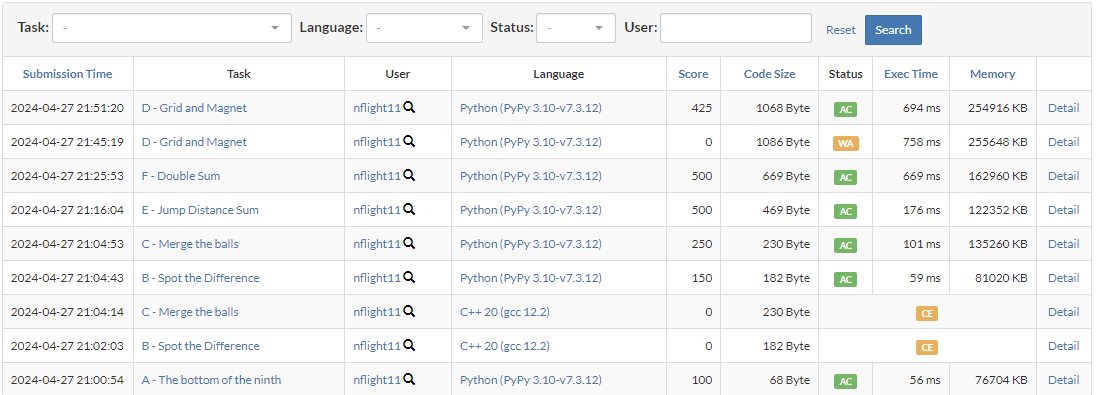Open C - Merge the balls task at 21:04:53

(x=190, y=244)
